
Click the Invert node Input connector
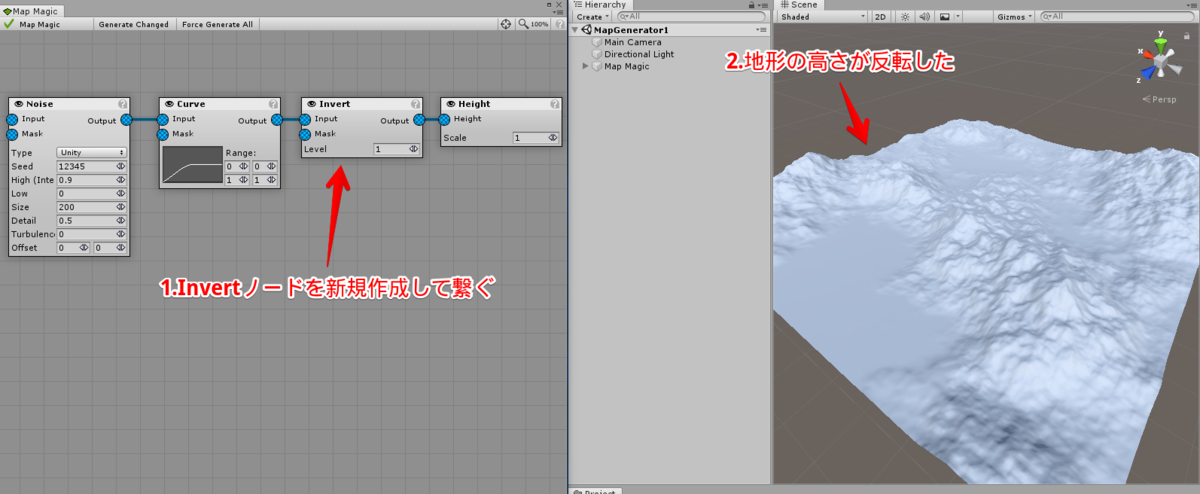click(304, 119)
